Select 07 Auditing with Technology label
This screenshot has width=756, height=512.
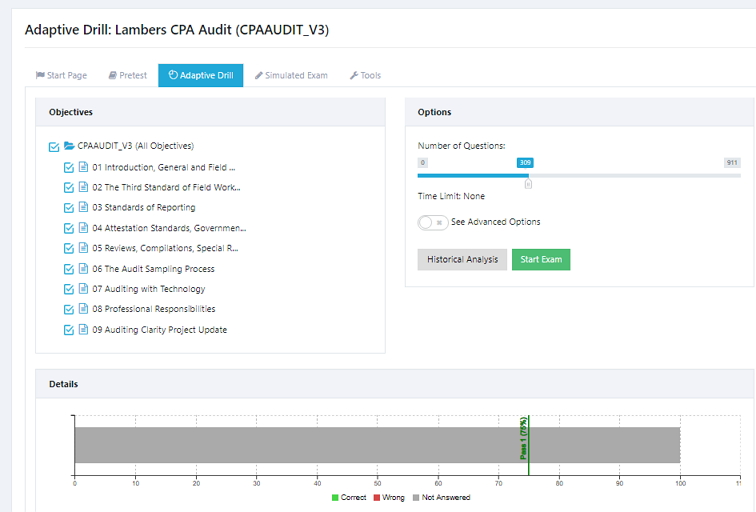pyautogui.click(x=148, y=289)
